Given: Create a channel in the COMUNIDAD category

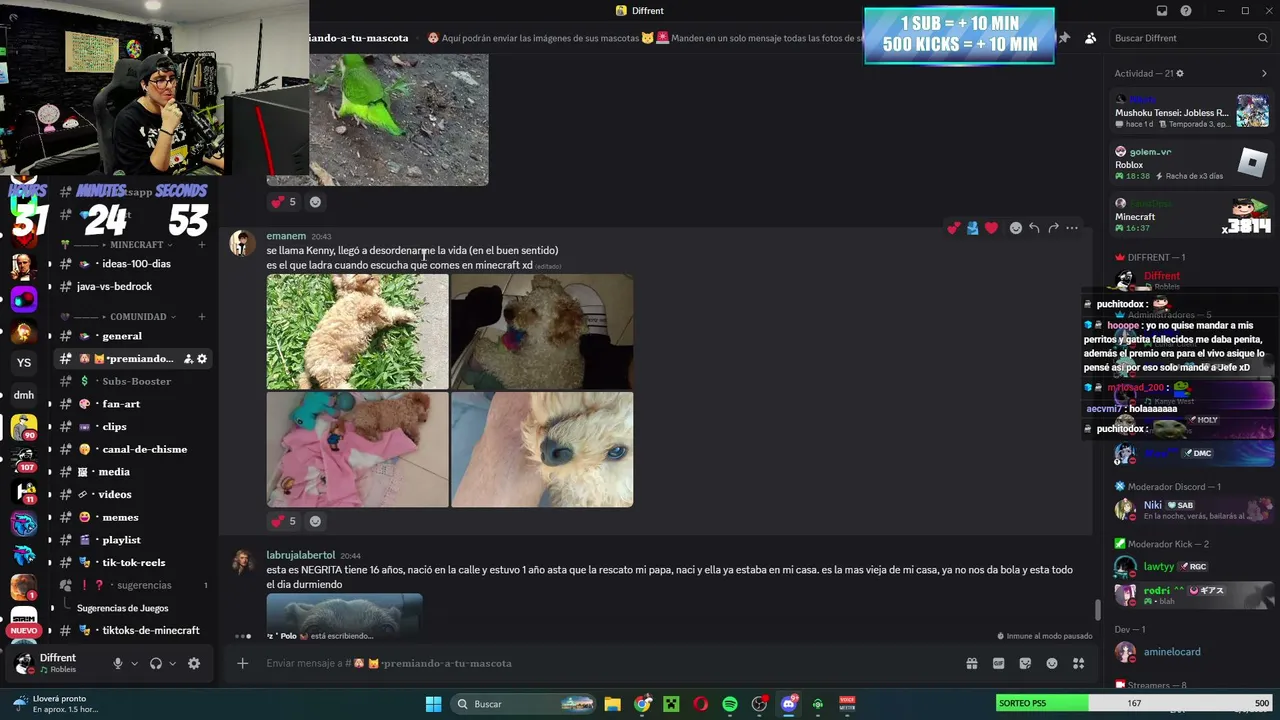Looking at the screenshot, I should pyautogui.click(x=201, y=317).
